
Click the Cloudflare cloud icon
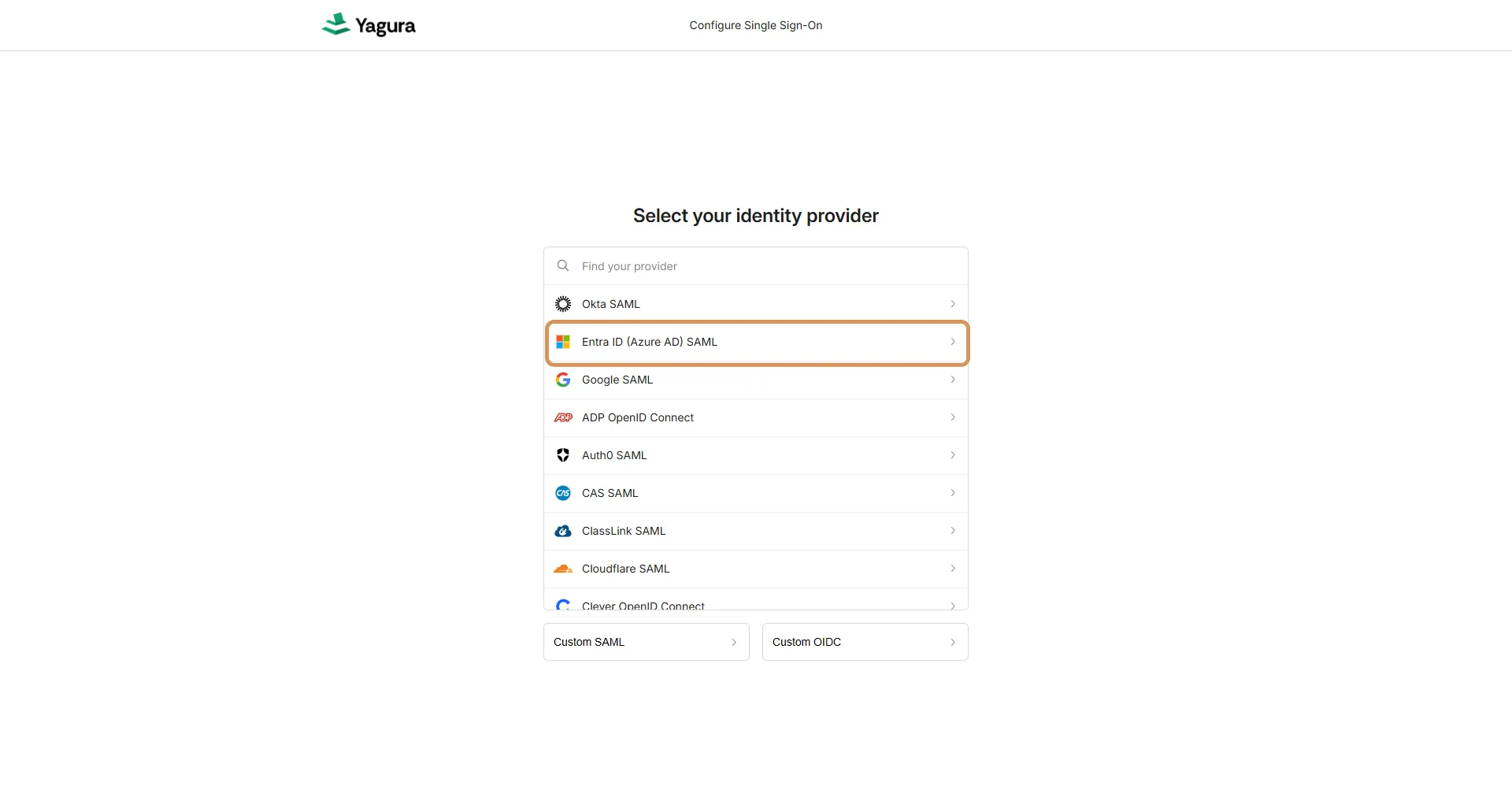coord(563,569)
